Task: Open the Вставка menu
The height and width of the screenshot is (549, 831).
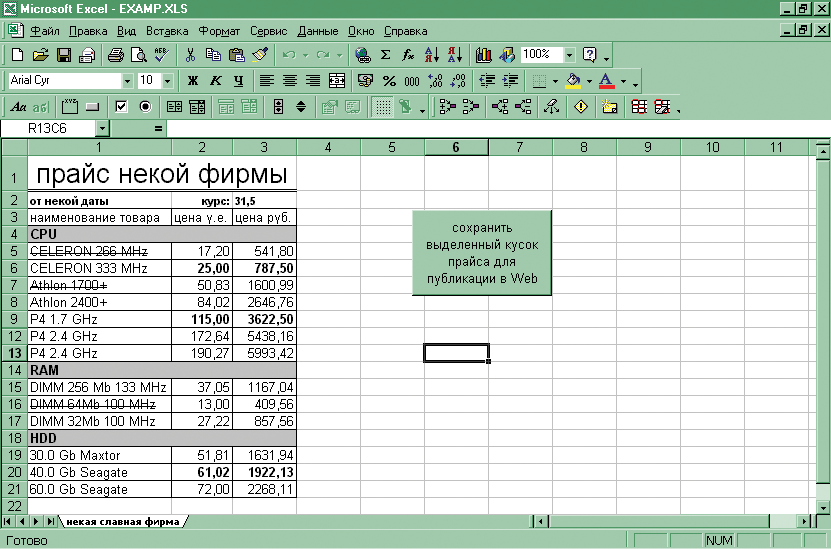Action: click(x=167, y=31)
